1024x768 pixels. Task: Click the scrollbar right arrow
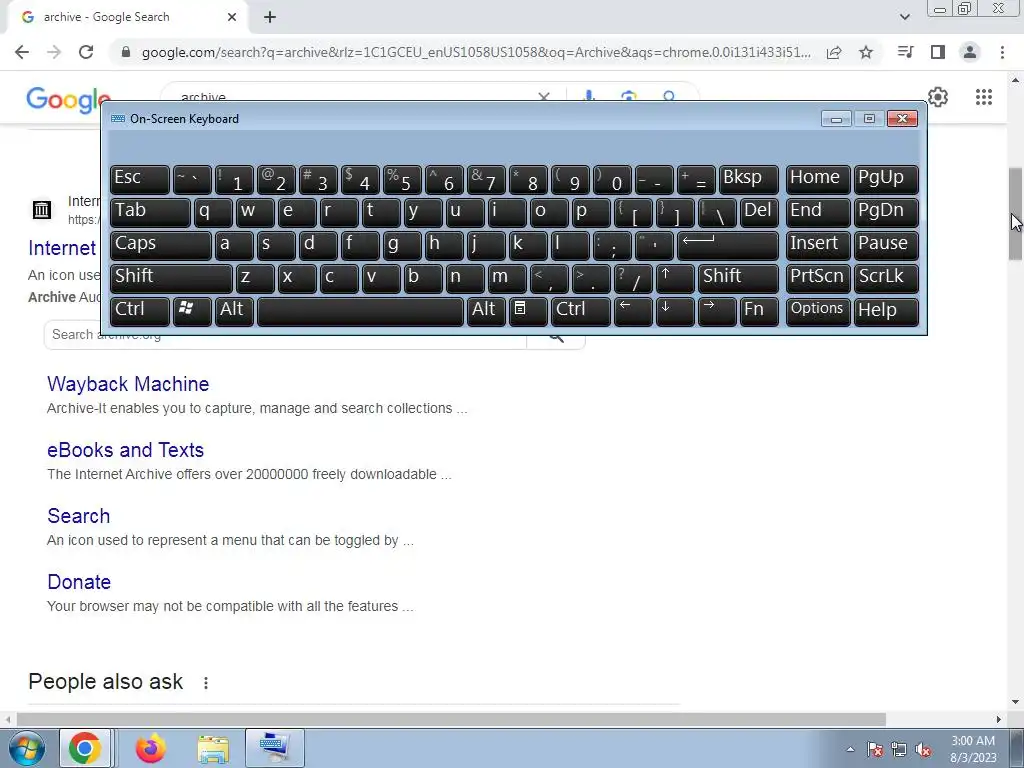pos(999,719)
